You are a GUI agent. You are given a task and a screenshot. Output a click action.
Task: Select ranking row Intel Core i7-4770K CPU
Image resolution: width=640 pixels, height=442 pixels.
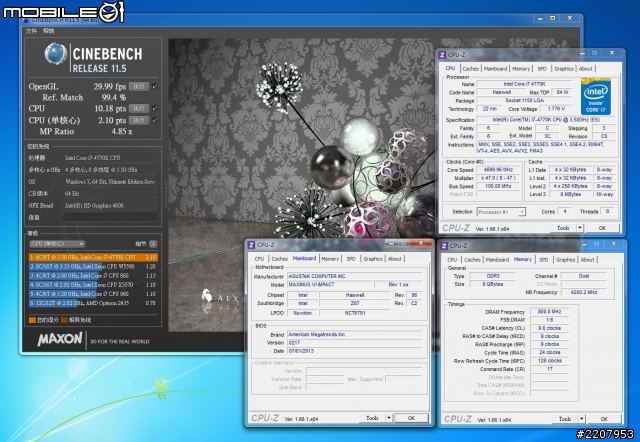pyautogui.click(x=93, y=258)
